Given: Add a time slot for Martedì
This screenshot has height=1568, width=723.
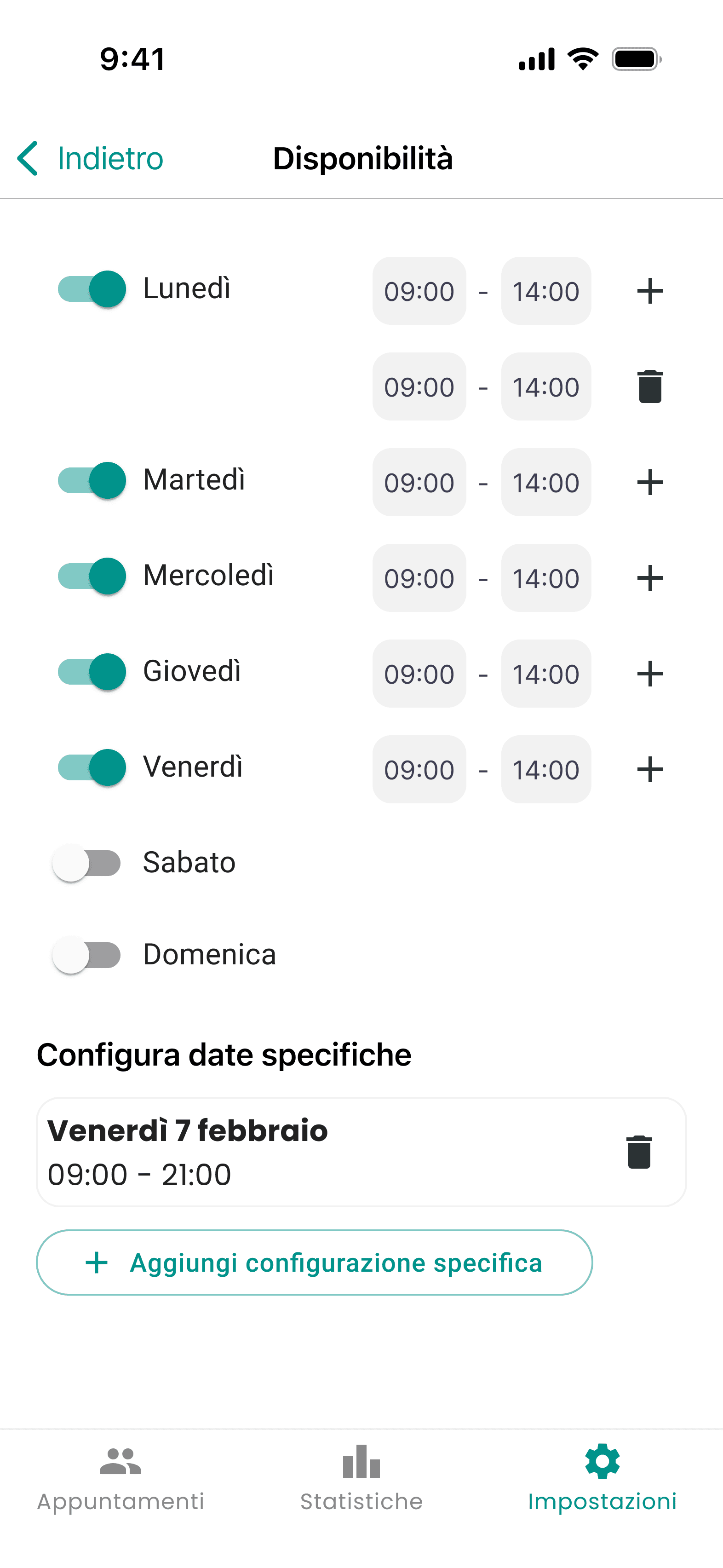Looking at the screenshot, I should click(649, 482).
